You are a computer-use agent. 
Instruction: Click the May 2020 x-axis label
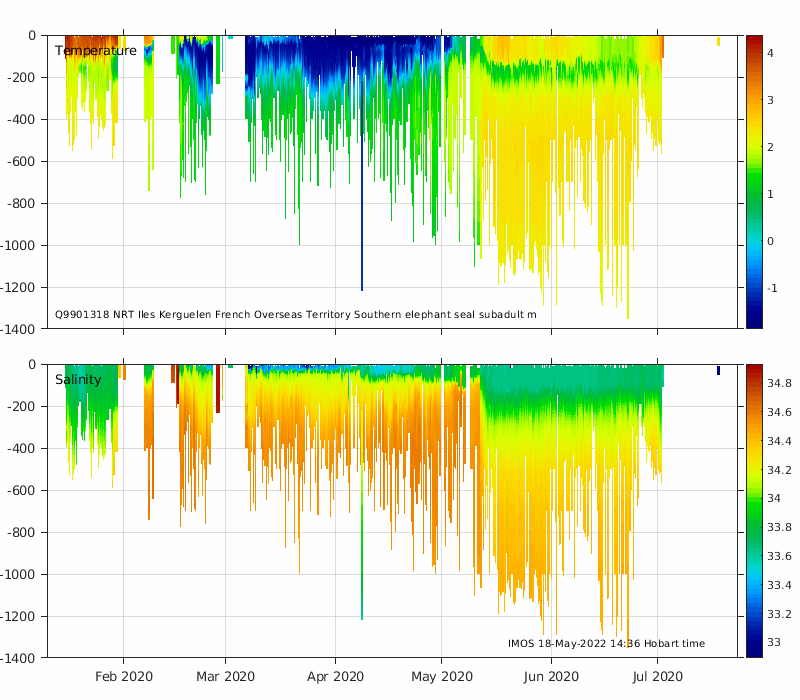(442, 677)
